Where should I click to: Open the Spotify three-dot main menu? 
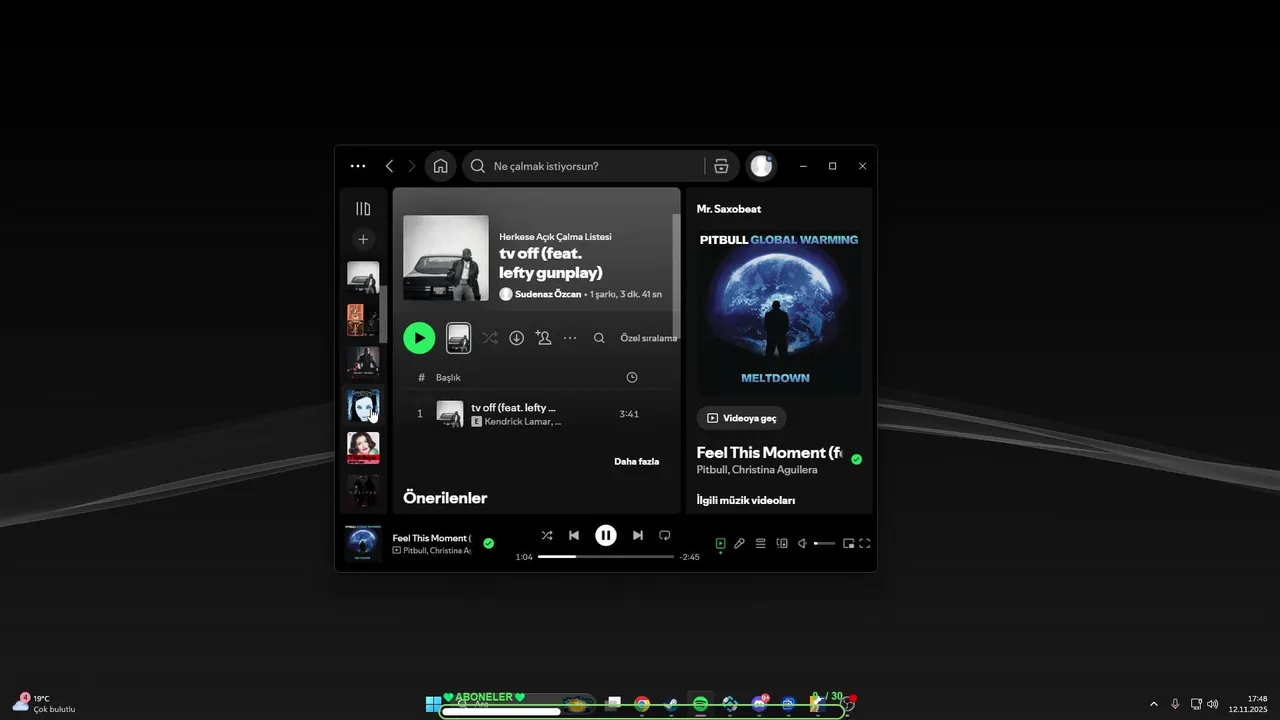click(x=358, y=166)
